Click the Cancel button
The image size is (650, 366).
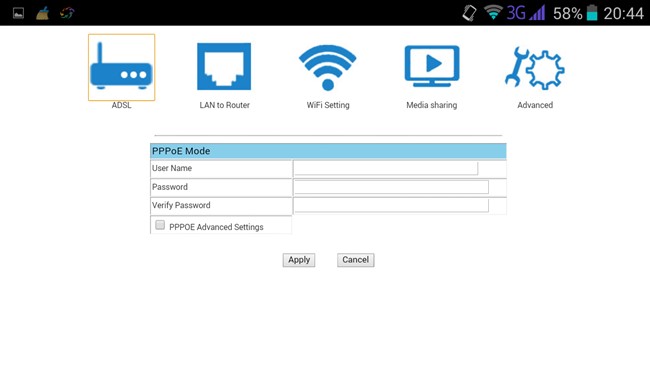click(x=356, y=260)
